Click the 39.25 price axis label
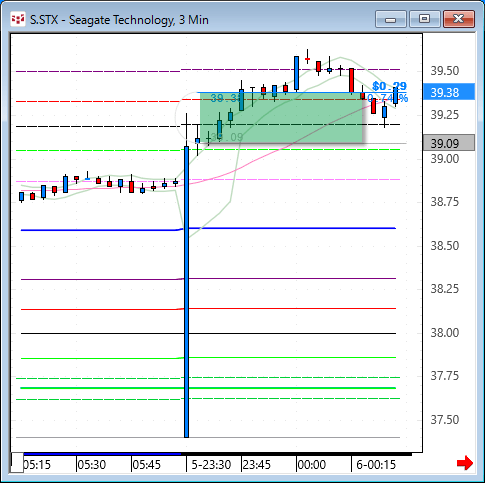The image size is (485, 483). [x=445, y=115]
